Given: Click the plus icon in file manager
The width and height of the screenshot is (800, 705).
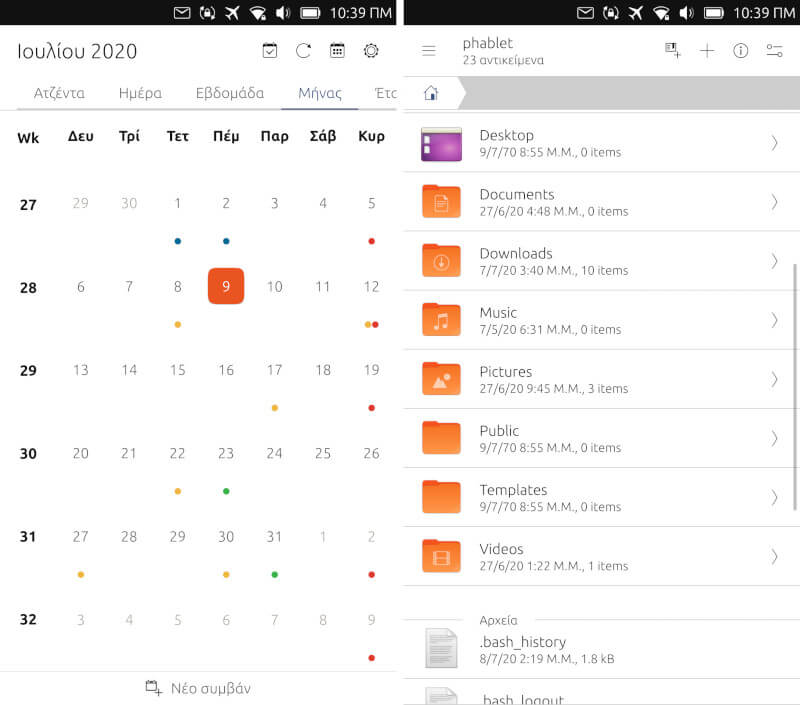Looking at the screenshot, I should (707, 51).
